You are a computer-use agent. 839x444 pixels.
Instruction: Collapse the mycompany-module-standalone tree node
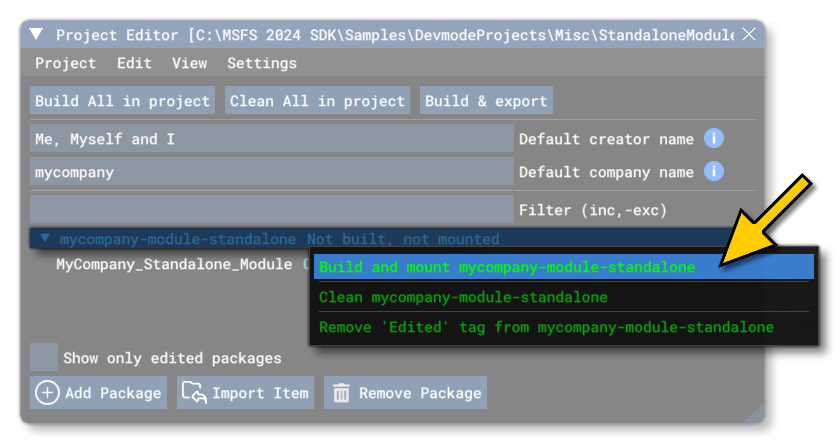(45, 238)
